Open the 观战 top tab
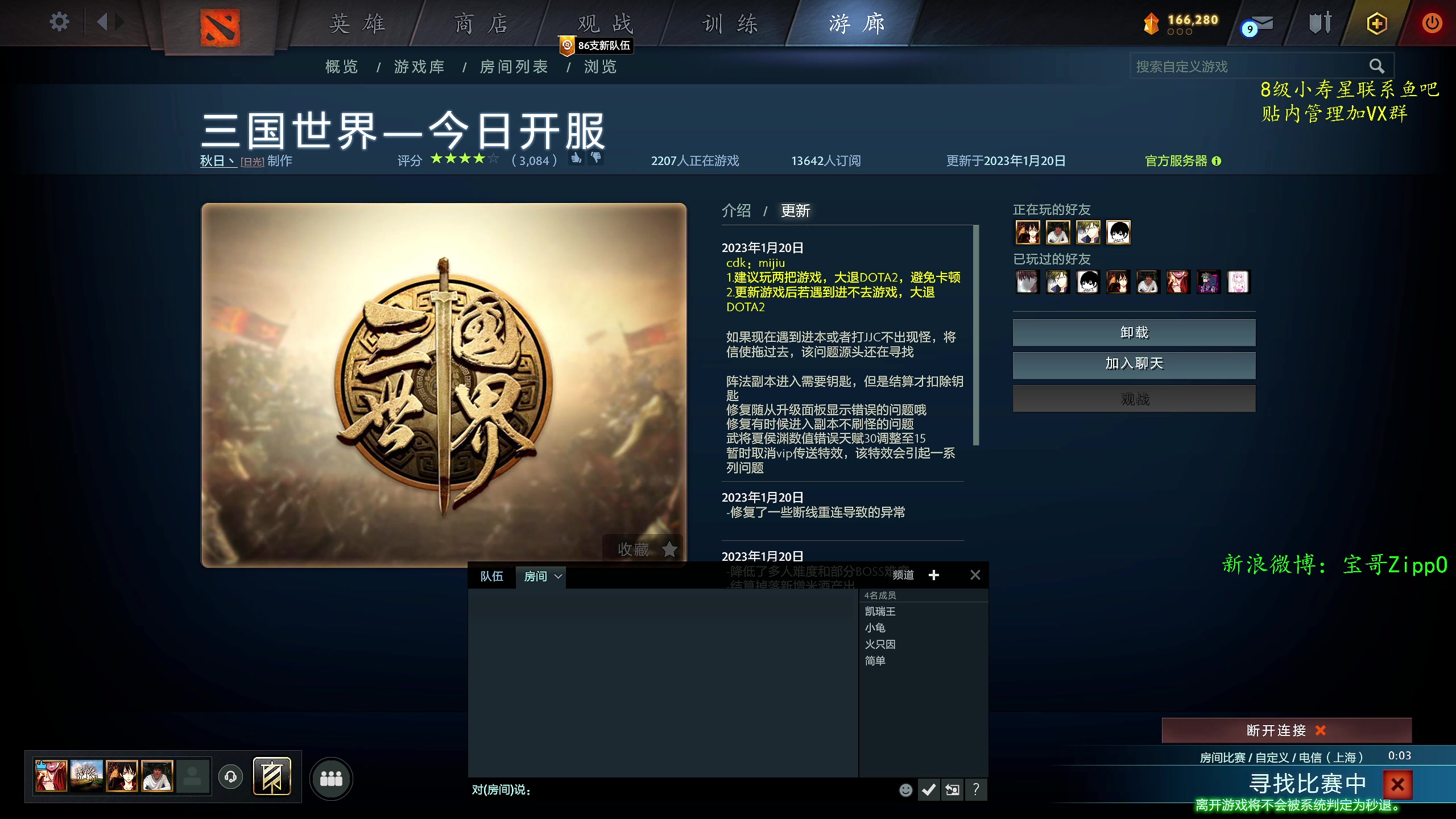Image resolution: width=1456 pixels, height=819 pixels. pyautogui.click(x=605, y=24)
